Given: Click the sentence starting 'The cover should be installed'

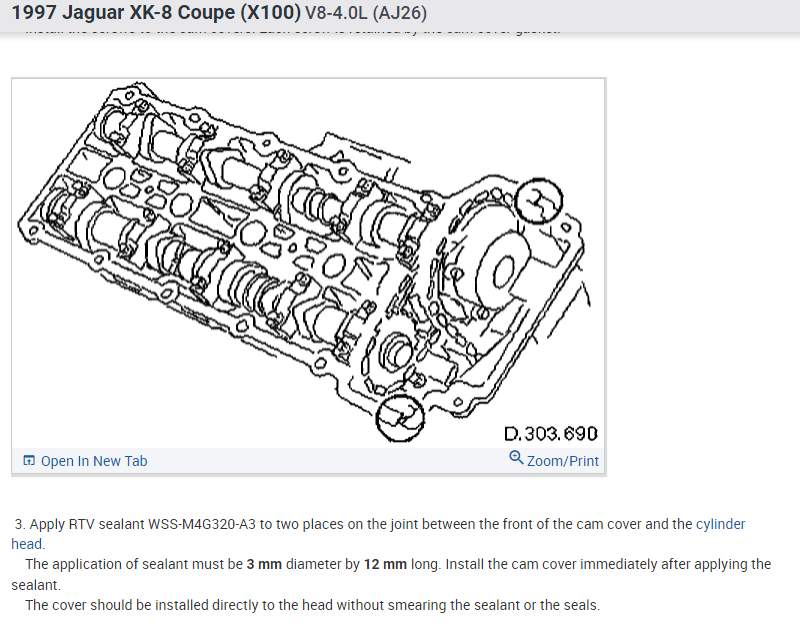Looking at the screenshot, I should [x=313, y=605].
